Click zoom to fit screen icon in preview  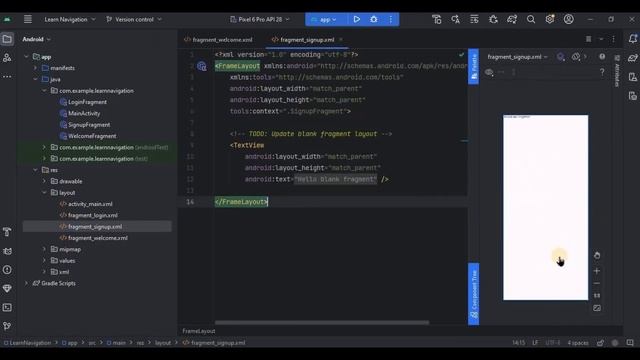597,308
